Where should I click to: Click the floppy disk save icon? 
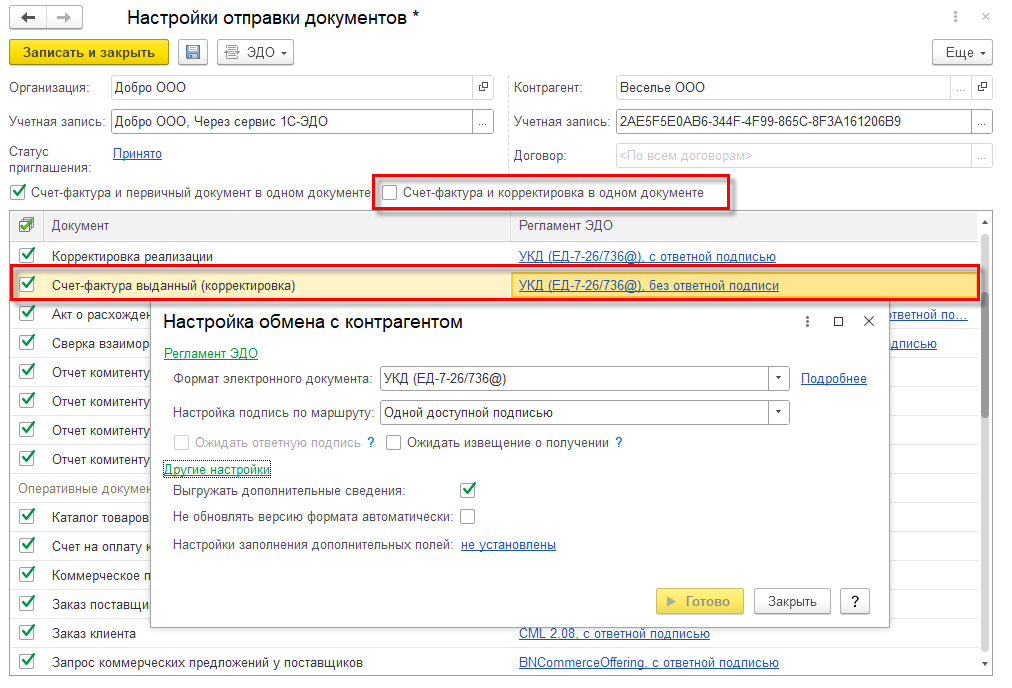tap(193, 53)
